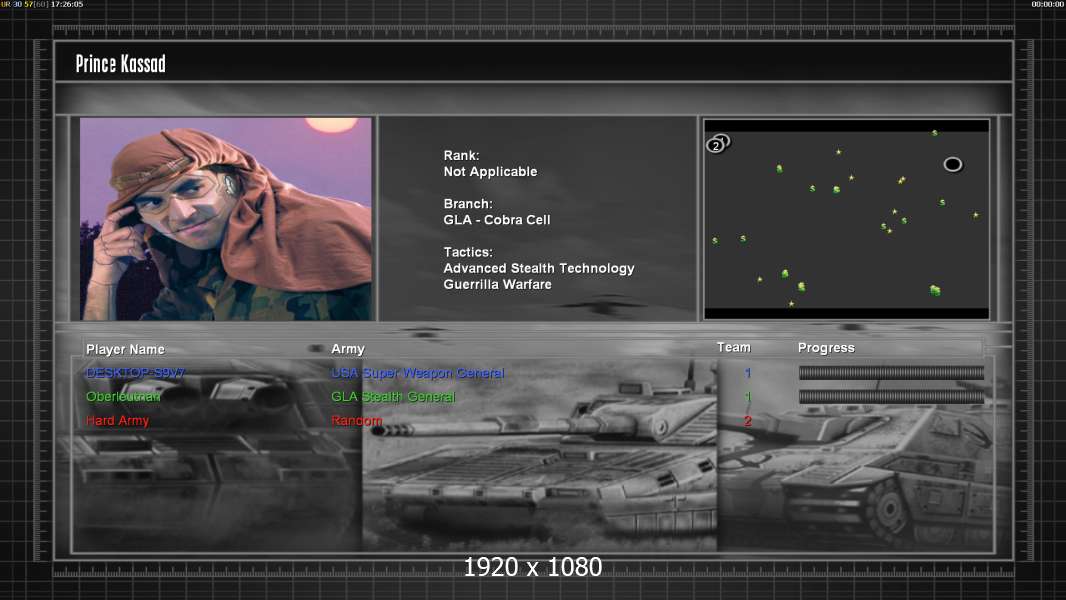Click the Progress column header

pyautogui.click(x=826, y=348)
